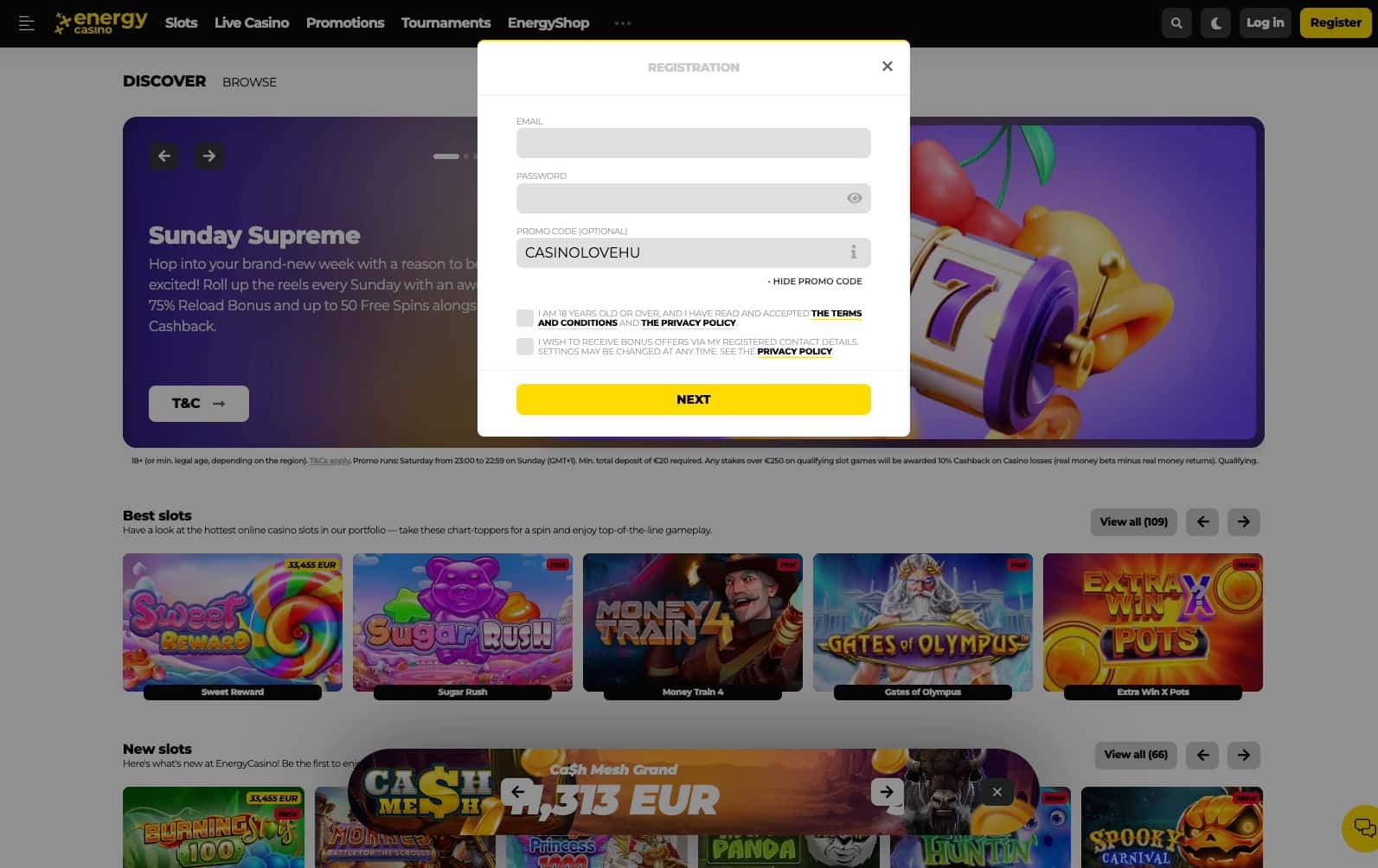Open Slots menu item
The image size is (1378, 868).
coord(182,22)
